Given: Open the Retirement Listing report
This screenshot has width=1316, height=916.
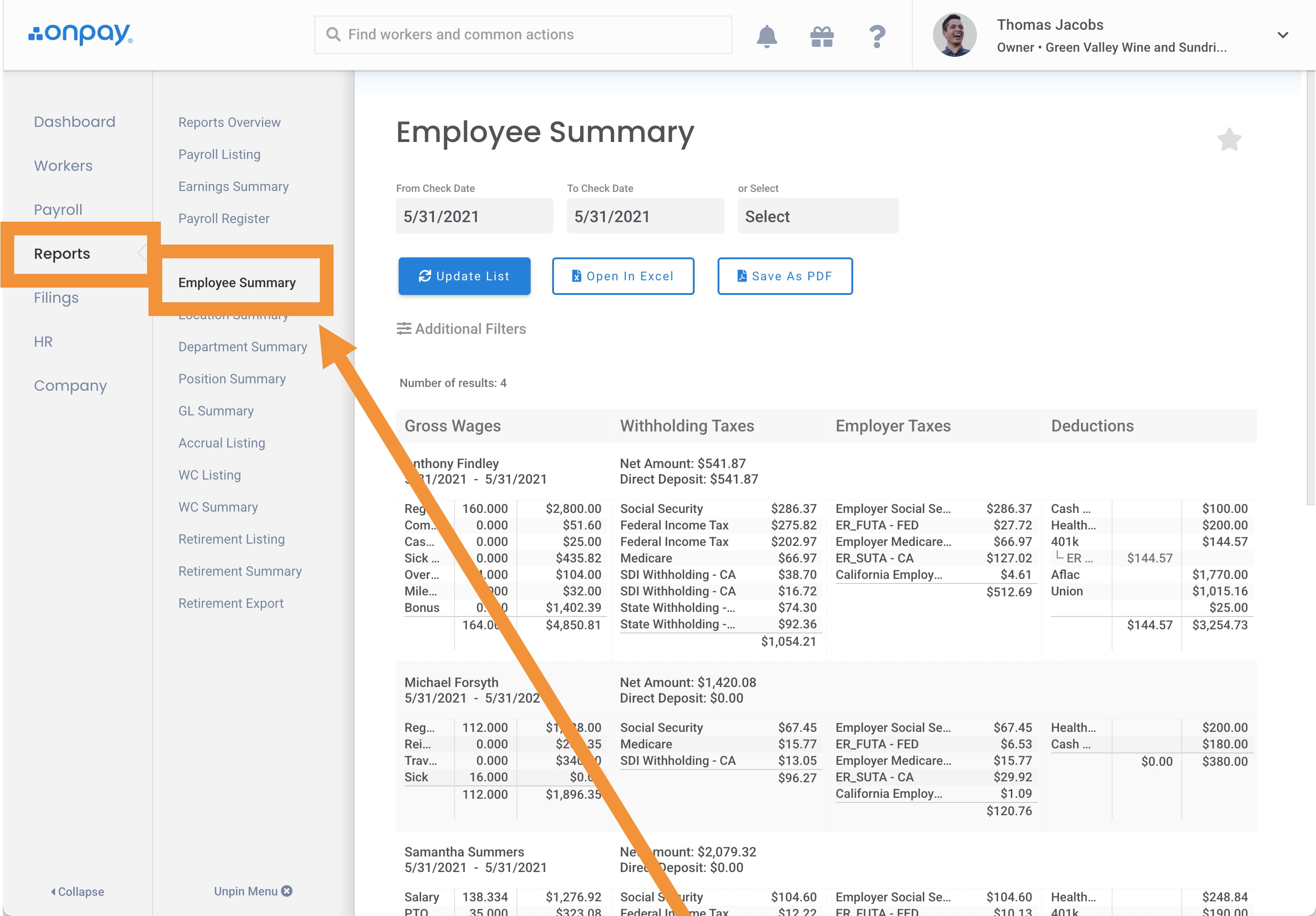Looking at the screenshot, I should 231,539.
